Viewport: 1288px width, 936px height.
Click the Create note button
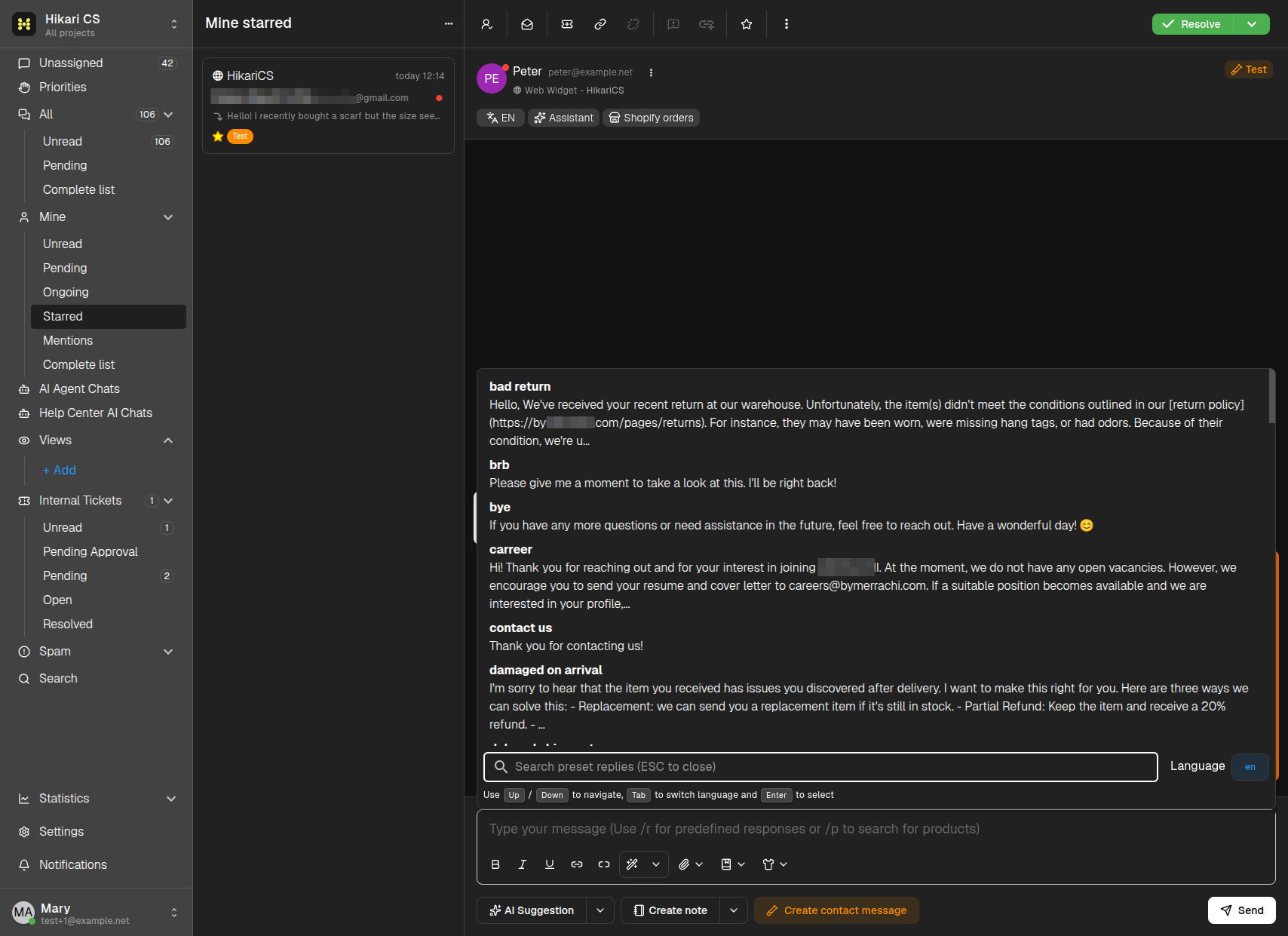pyautogui.click(x=670, y=910)
